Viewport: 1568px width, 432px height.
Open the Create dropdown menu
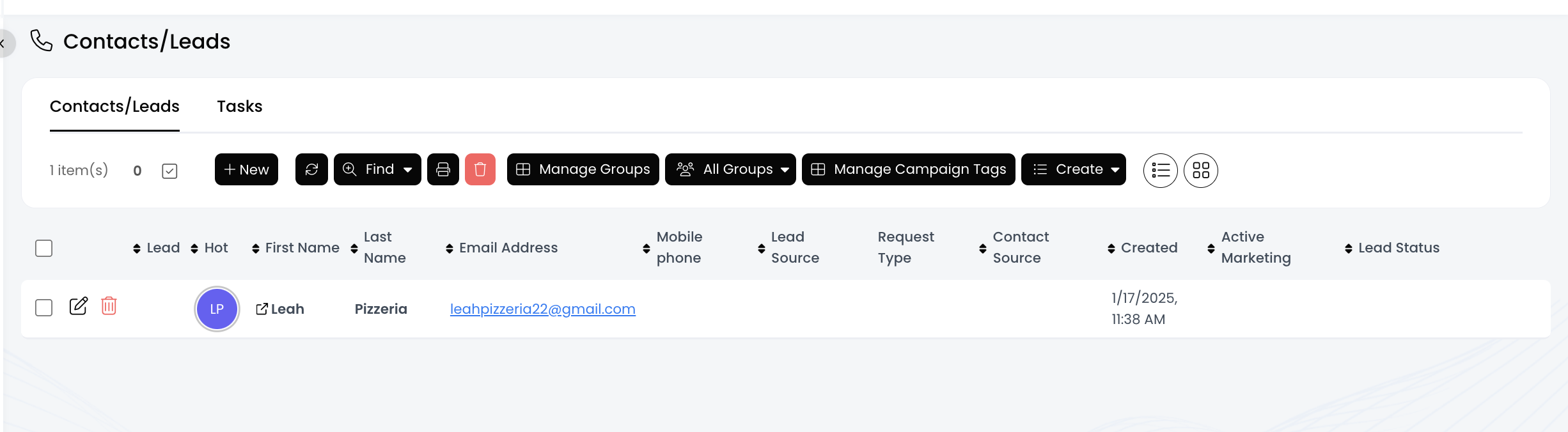(1073, 169)
